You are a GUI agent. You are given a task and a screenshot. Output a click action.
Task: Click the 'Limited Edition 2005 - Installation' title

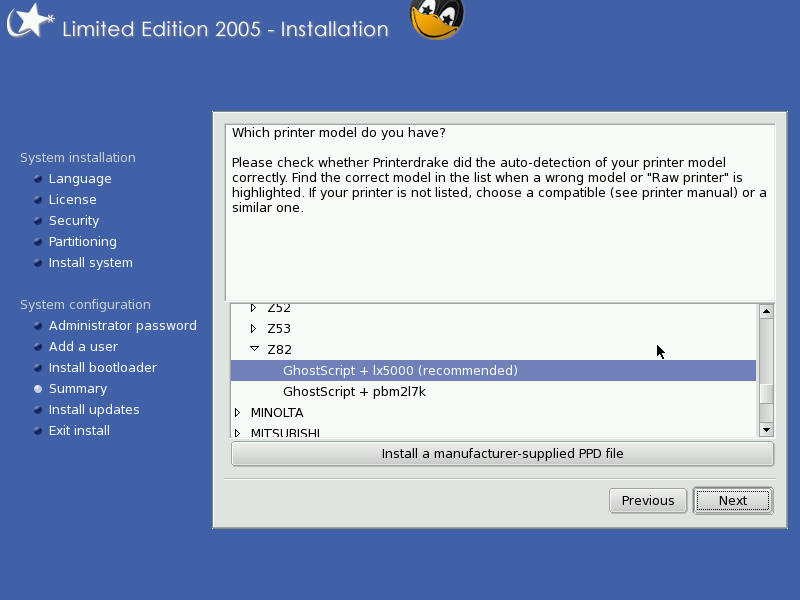225,29
